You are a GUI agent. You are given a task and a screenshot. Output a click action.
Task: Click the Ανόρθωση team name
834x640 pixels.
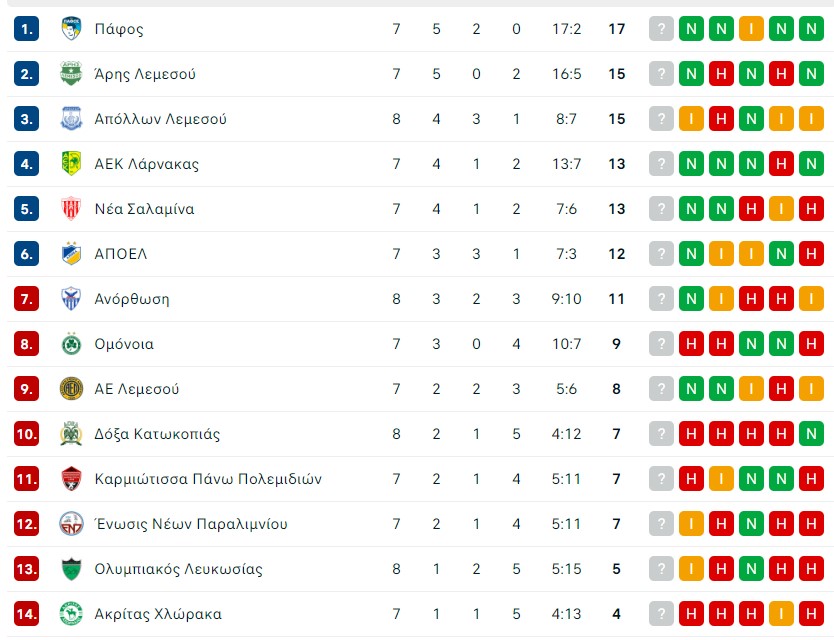tap(132, 299)
